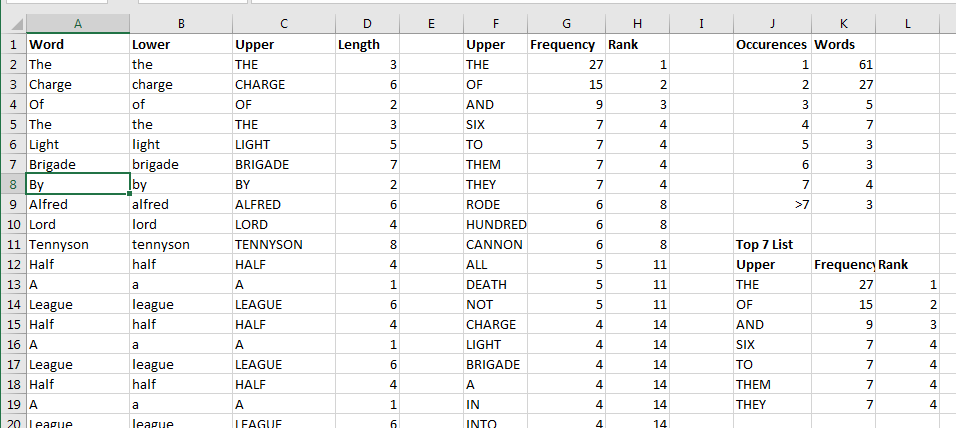Select column L header
The height and width of the screenshot is (428, 956).
point(905,22)
